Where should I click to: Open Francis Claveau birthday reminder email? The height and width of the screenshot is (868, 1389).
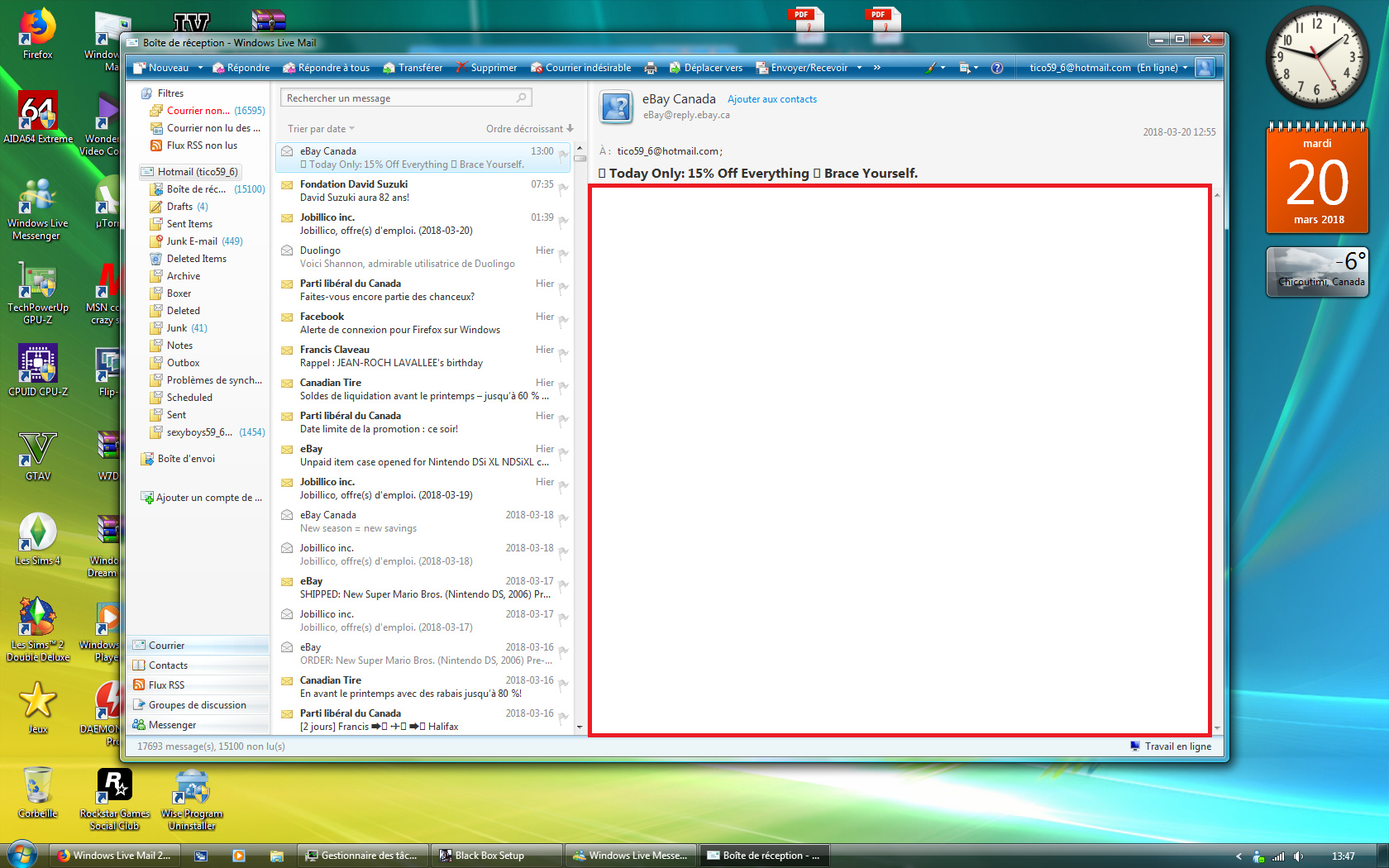[x=423, y=356]
